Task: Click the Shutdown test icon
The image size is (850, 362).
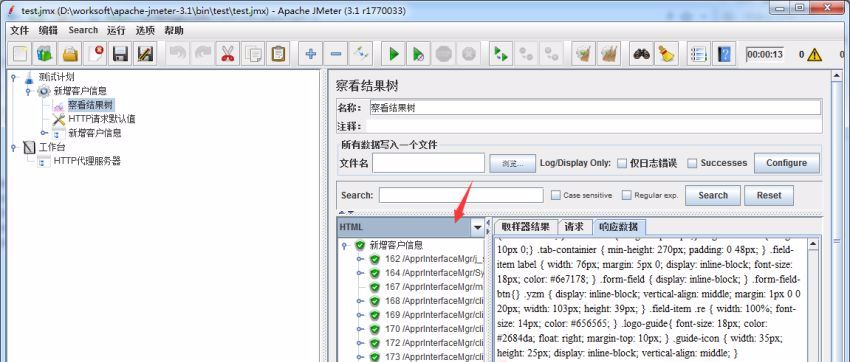Action: point(468,54)
